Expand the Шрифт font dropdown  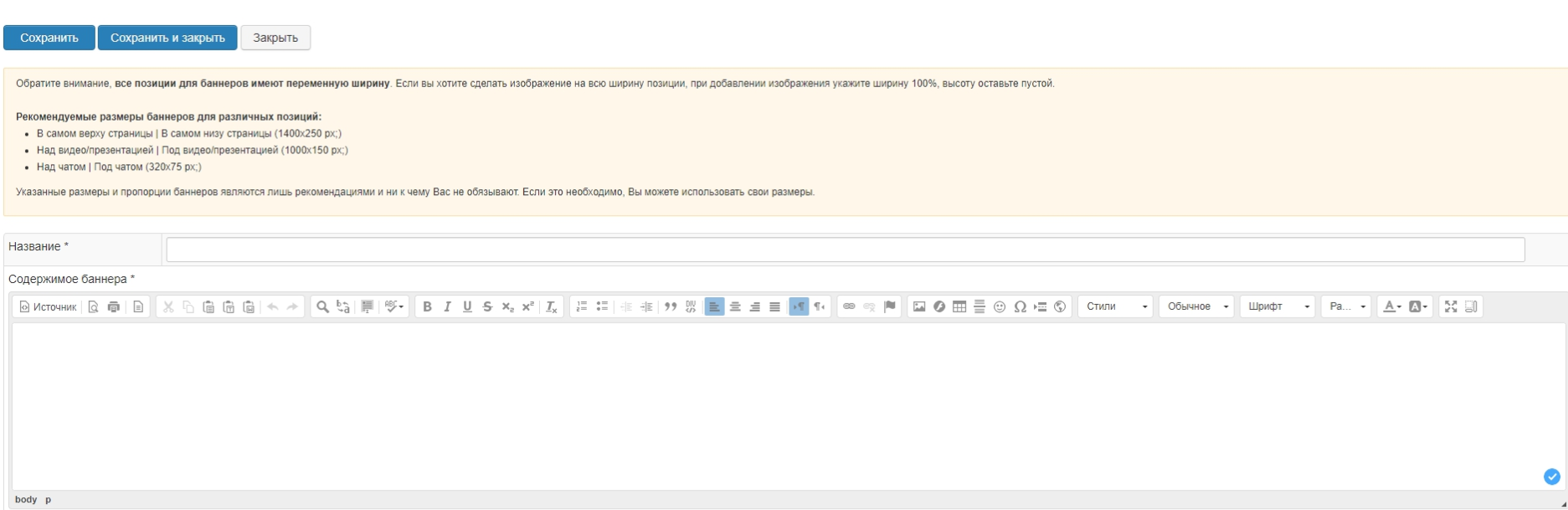point(1277,307)
